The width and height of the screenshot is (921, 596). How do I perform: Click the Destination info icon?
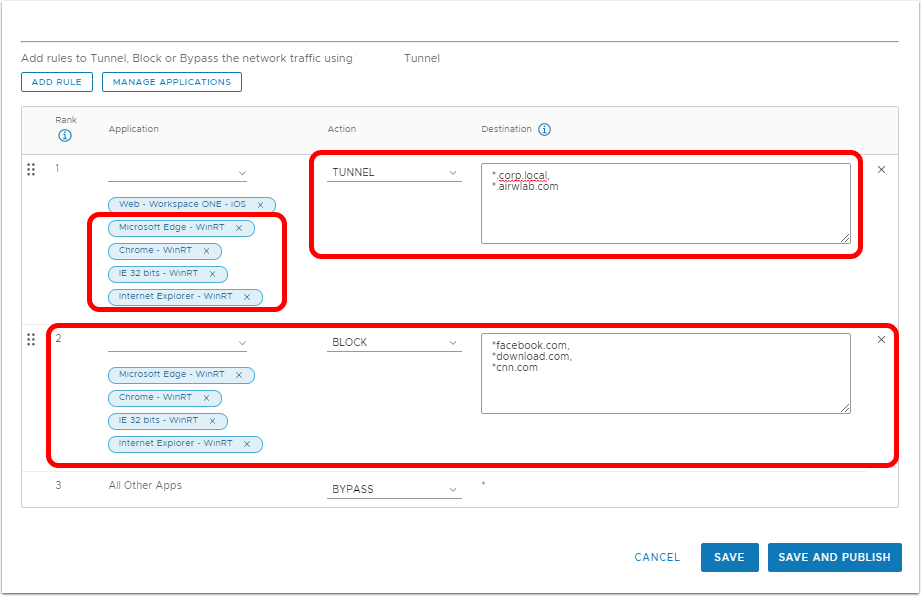coord(544,129)
